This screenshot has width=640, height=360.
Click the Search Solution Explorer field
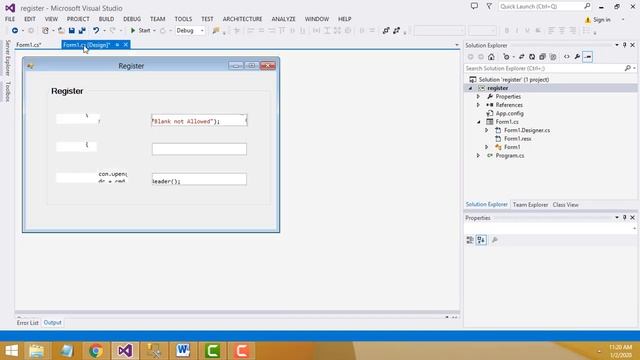point(545,69)
